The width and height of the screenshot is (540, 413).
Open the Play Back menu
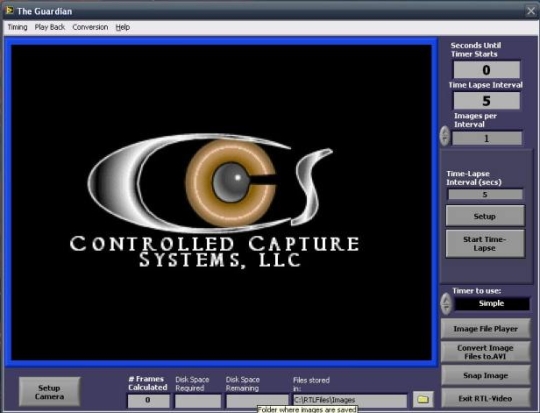coord(50,27)
